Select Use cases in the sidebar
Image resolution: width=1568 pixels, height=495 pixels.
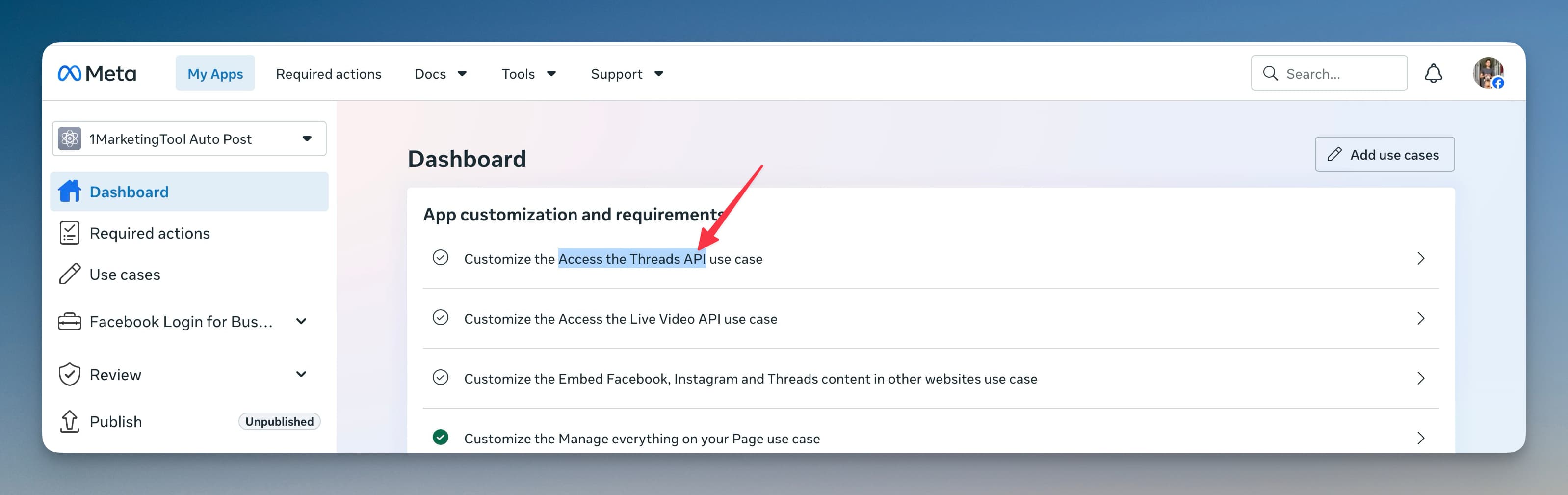(189, 275)
